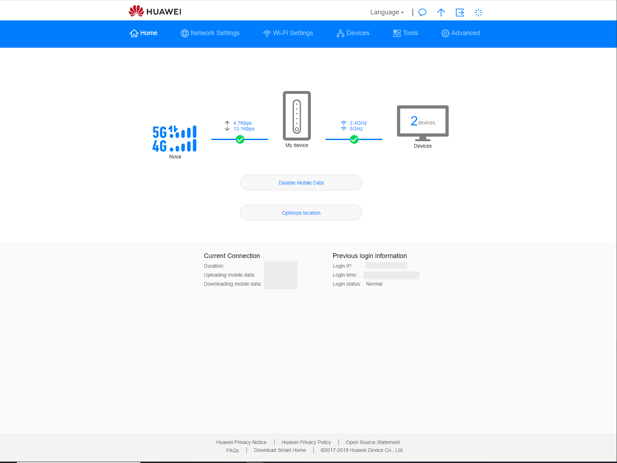Open the Advanced tab
Viewport: 617px width, 463px height.
(460, 33)
